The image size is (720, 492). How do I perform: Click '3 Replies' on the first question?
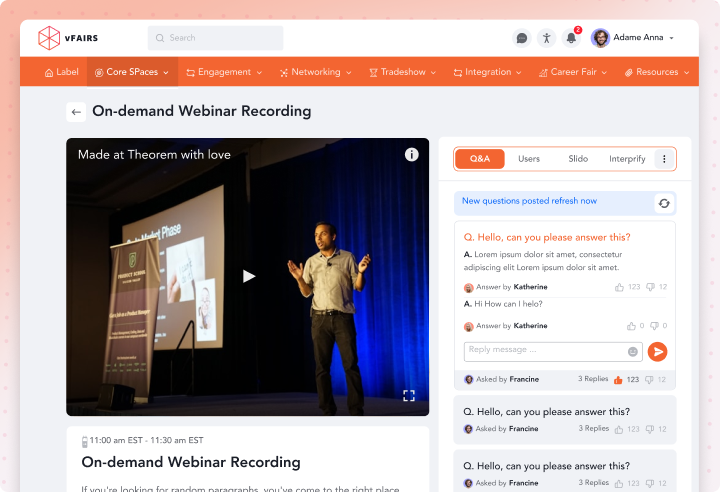coord(593,379)
